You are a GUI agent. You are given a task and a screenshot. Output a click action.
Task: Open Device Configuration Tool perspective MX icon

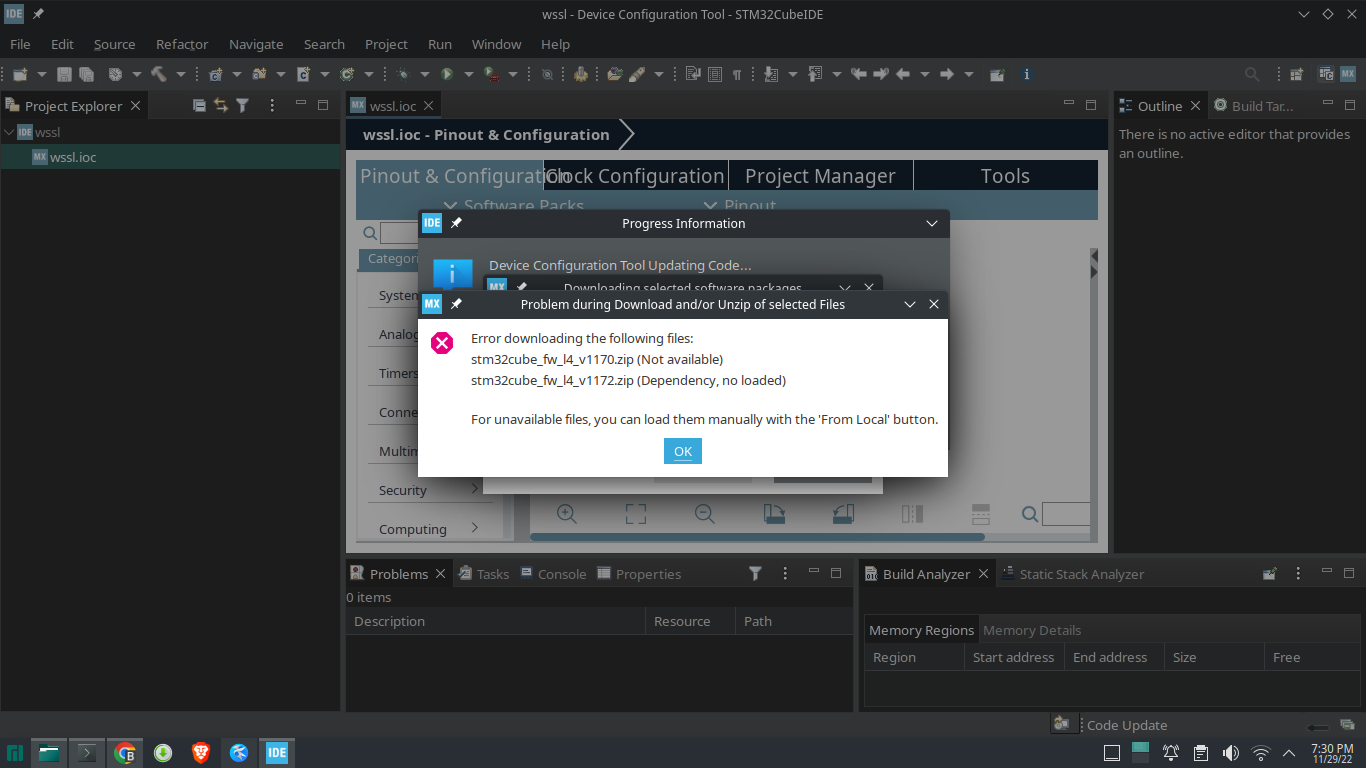pos(1347,74)
